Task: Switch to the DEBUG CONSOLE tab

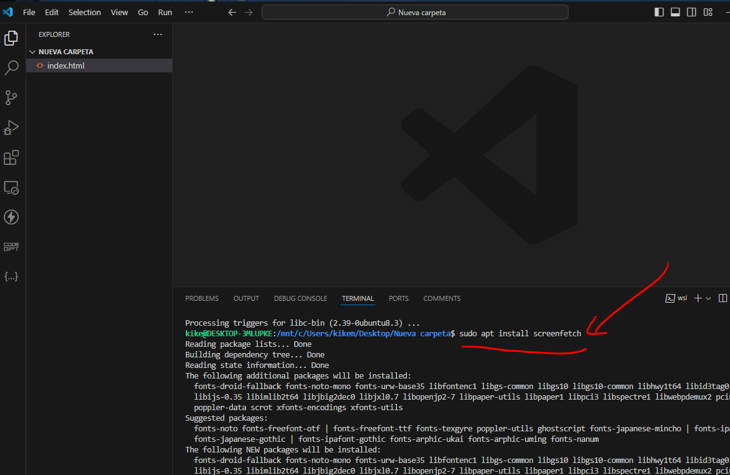Action: point(300,298)
